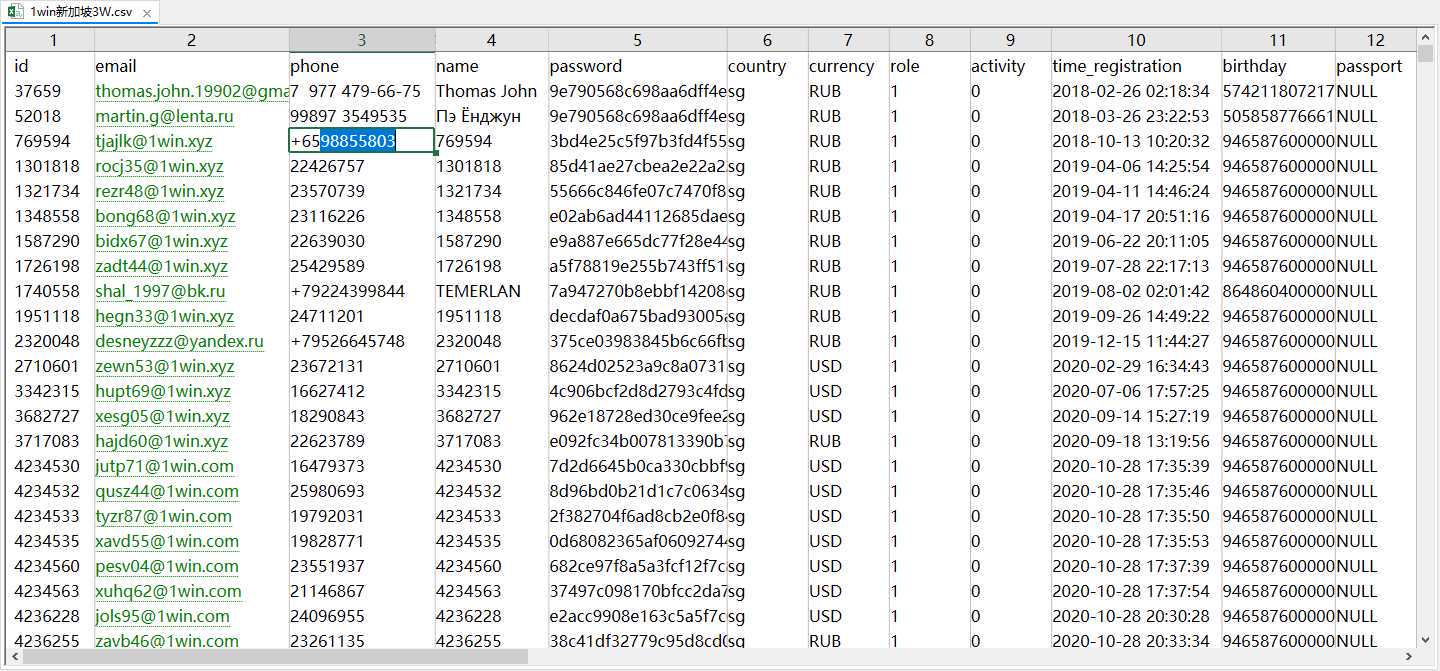Select column header 10
Viewport: 1440px width, 671px height.
pos(1136,41)
